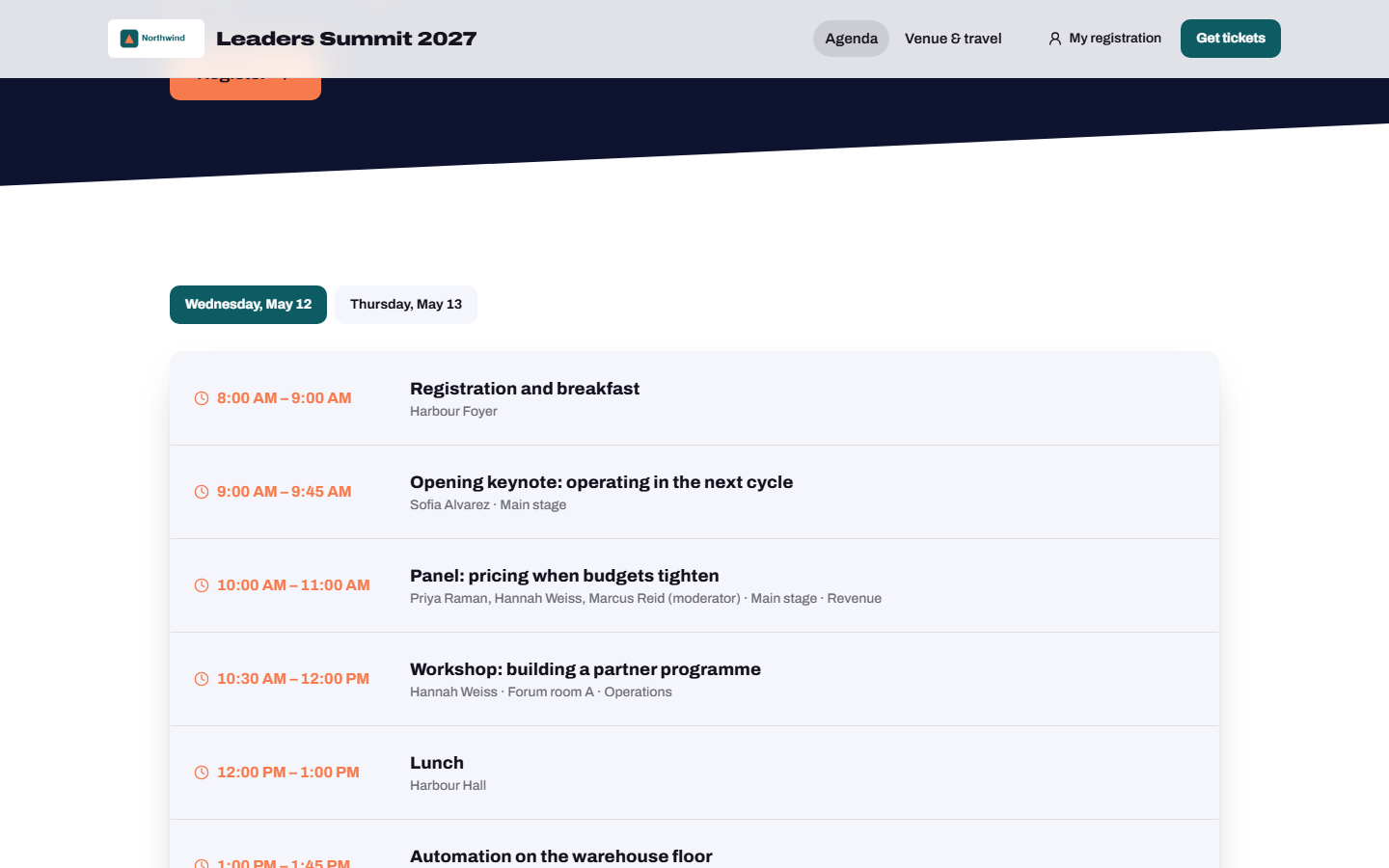Select the Wednesday, May 12 tab
Screen dimensions: 1389x868
click(248, 305)
